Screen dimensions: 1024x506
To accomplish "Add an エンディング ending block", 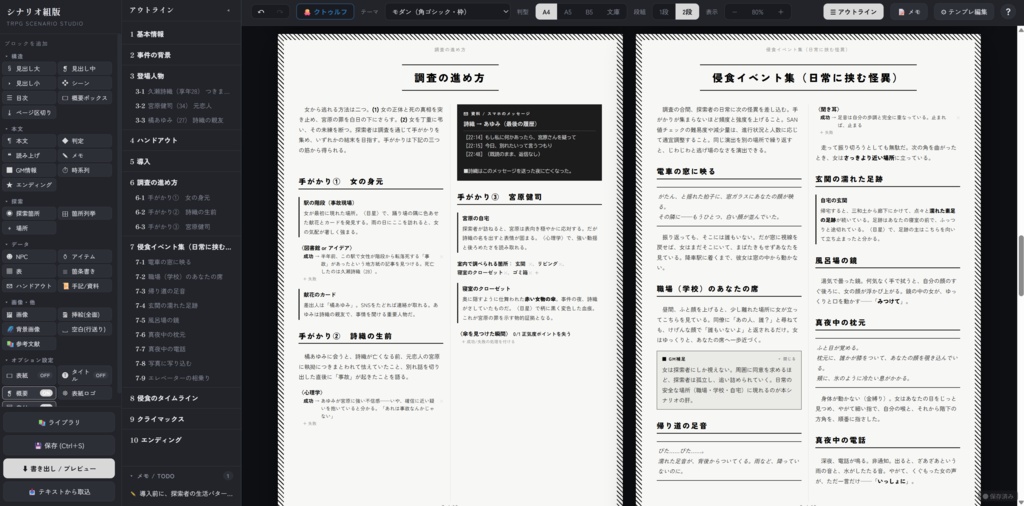I will (29, 185).
